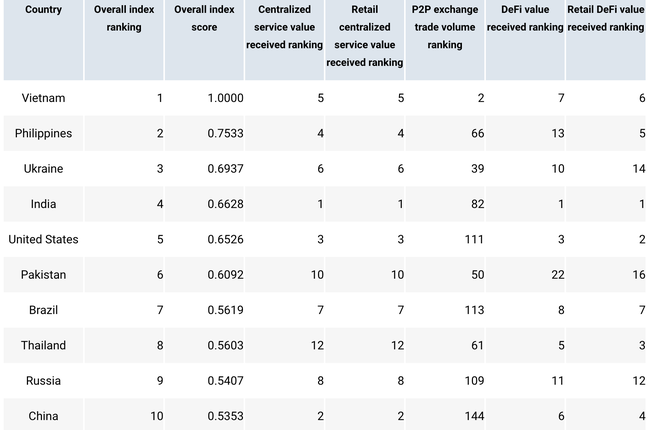Image resolution: width=650 pixels, height=430 pixels.
Task: Click the Centralized service value received header
Action: [x=284, y=27]
